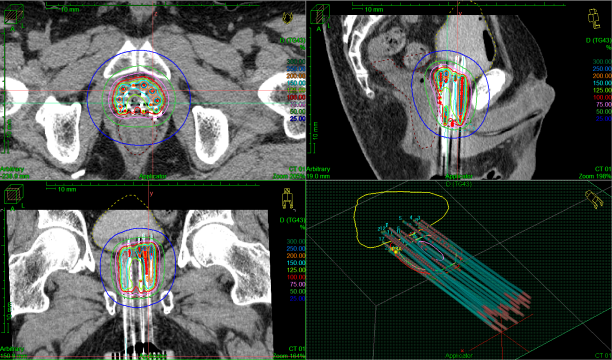
Task: Click the orientation cube in the coronal view
Action: point(14,194)
